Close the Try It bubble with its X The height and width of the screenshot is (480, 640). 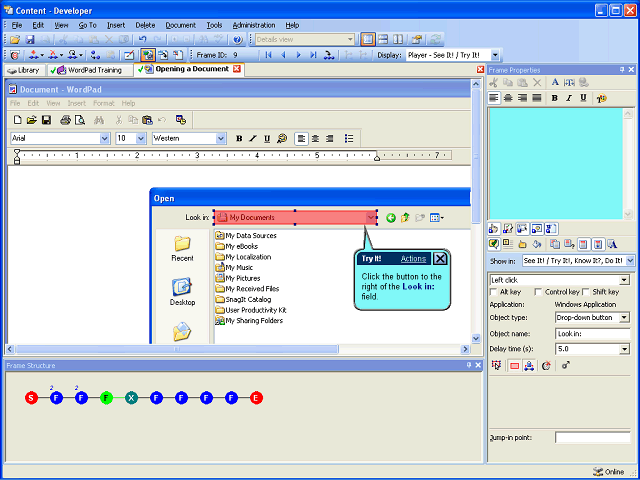click(440, 259)
